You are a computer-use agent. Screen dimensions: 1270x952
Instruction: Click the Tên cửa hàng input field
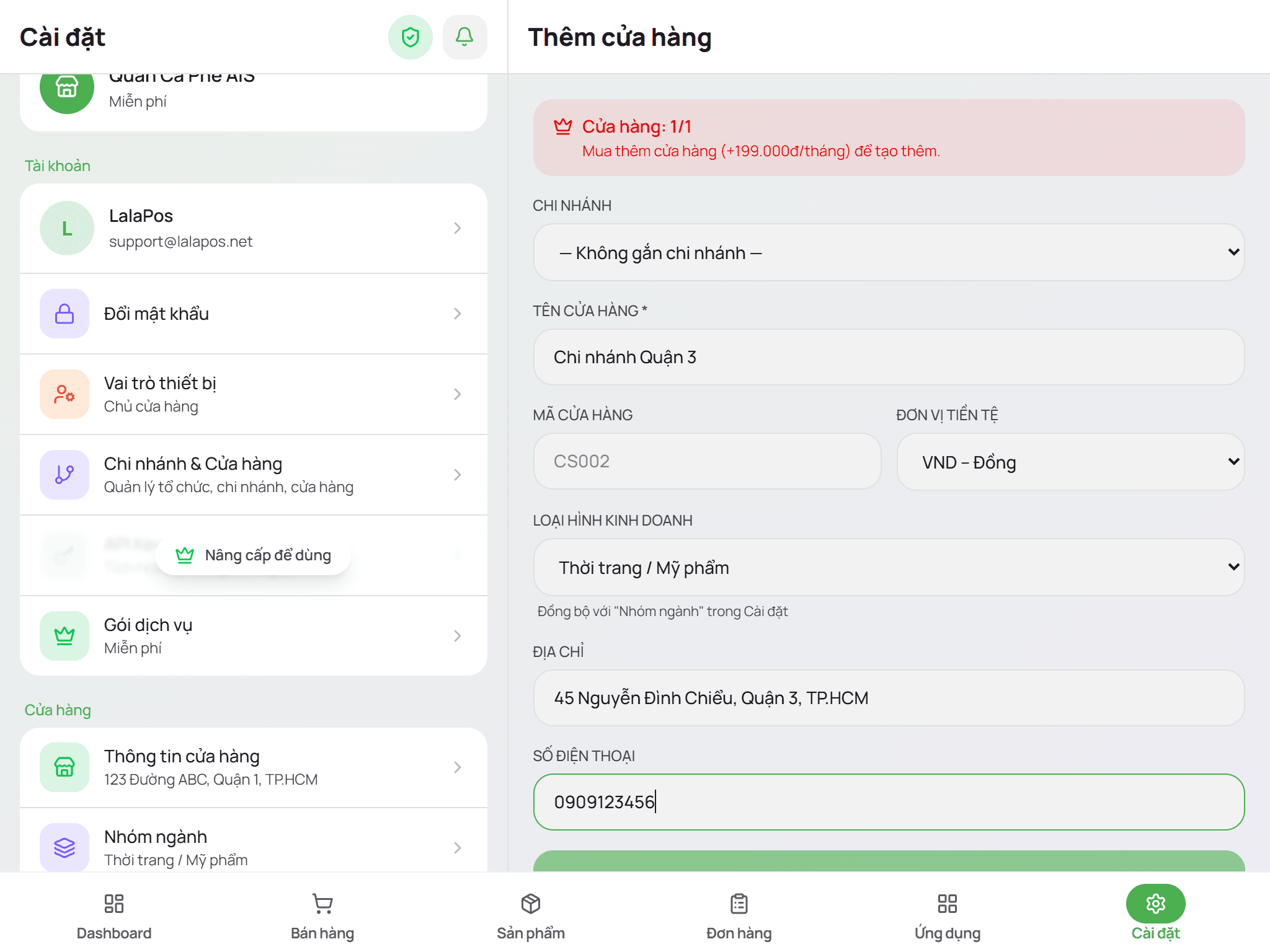(889, 357)
